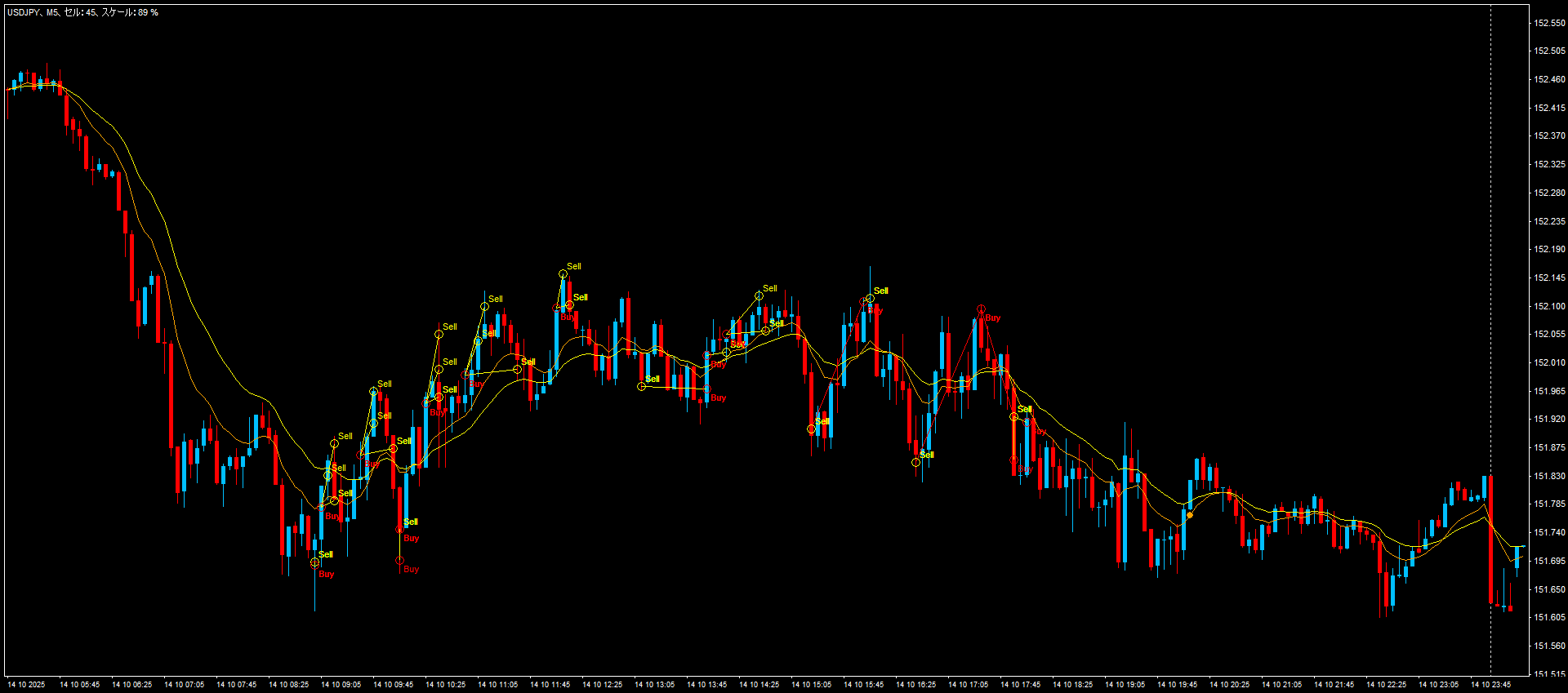Click the Buy label near the 17:05 peak

[992, 318]
